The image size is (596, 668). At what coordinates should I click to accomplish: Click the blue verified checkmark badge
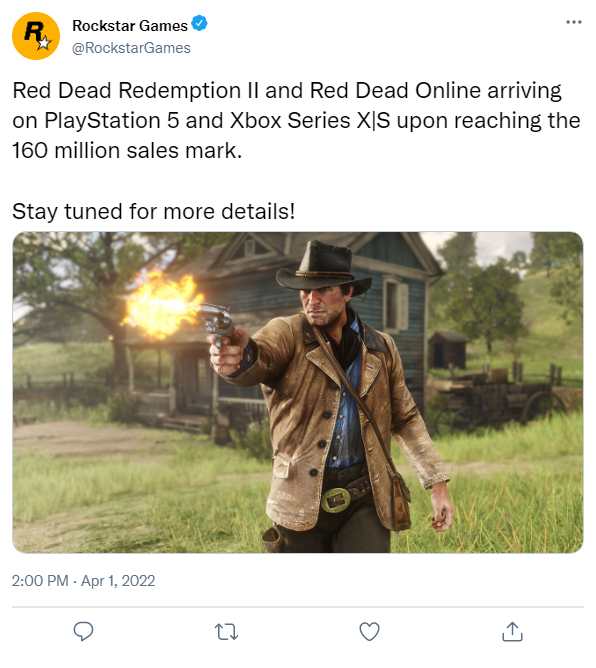tap(199, 23)
